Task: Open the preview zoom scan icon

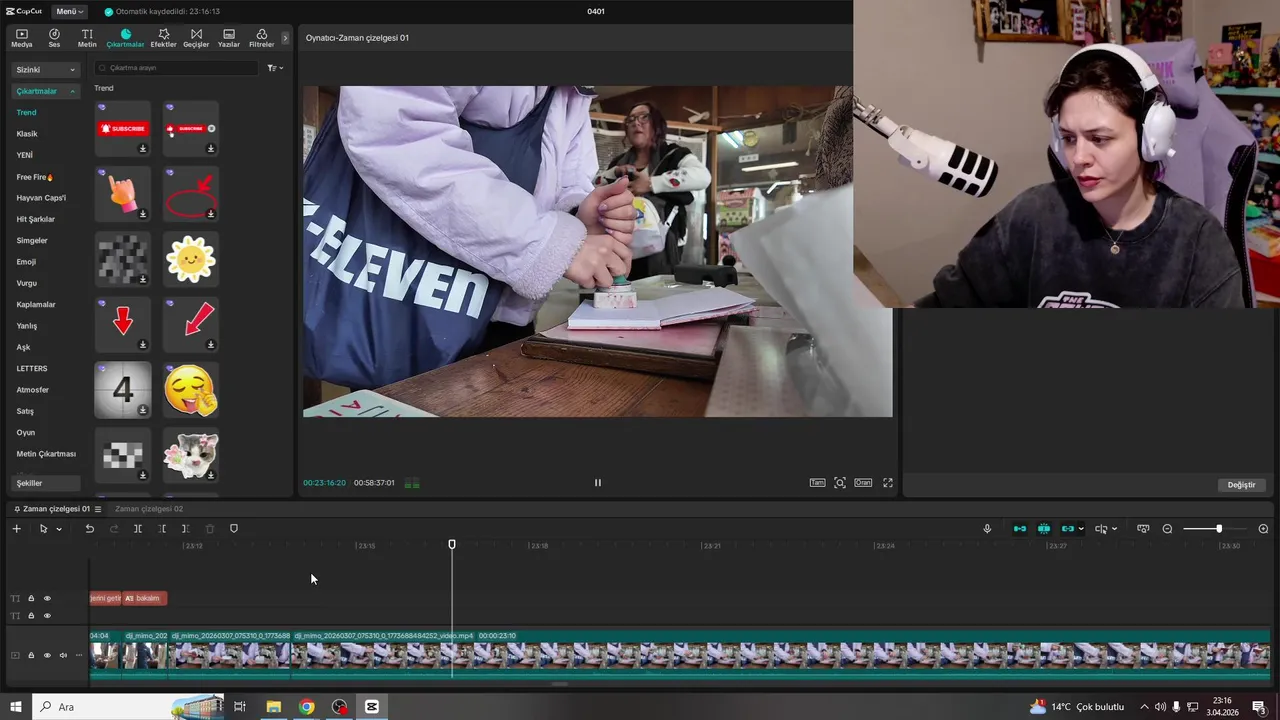Action: (x=840, y=483)
